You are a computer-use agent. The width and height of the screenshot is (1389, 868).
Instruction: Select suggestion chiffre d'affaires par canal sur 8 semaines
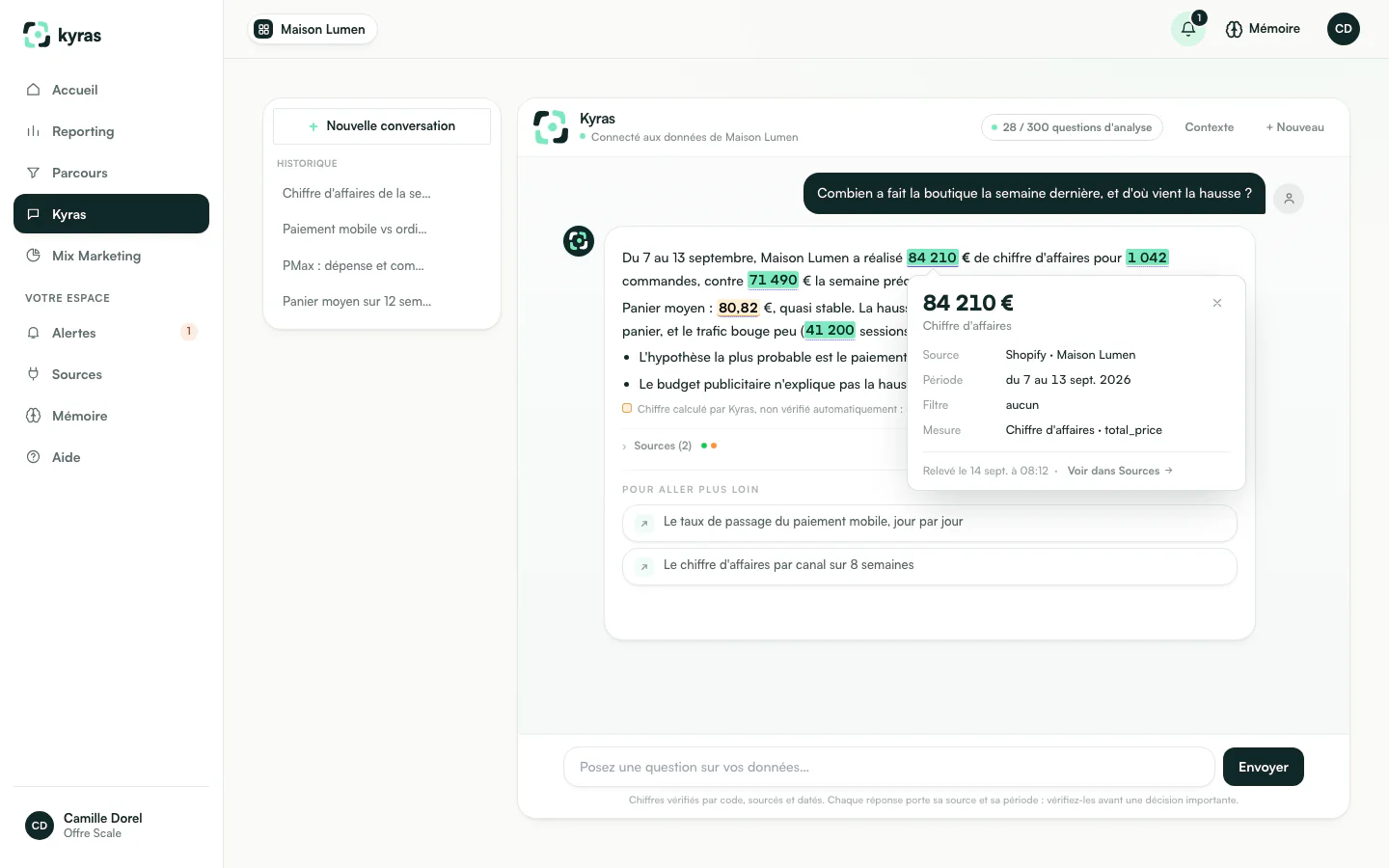point(930,566)
